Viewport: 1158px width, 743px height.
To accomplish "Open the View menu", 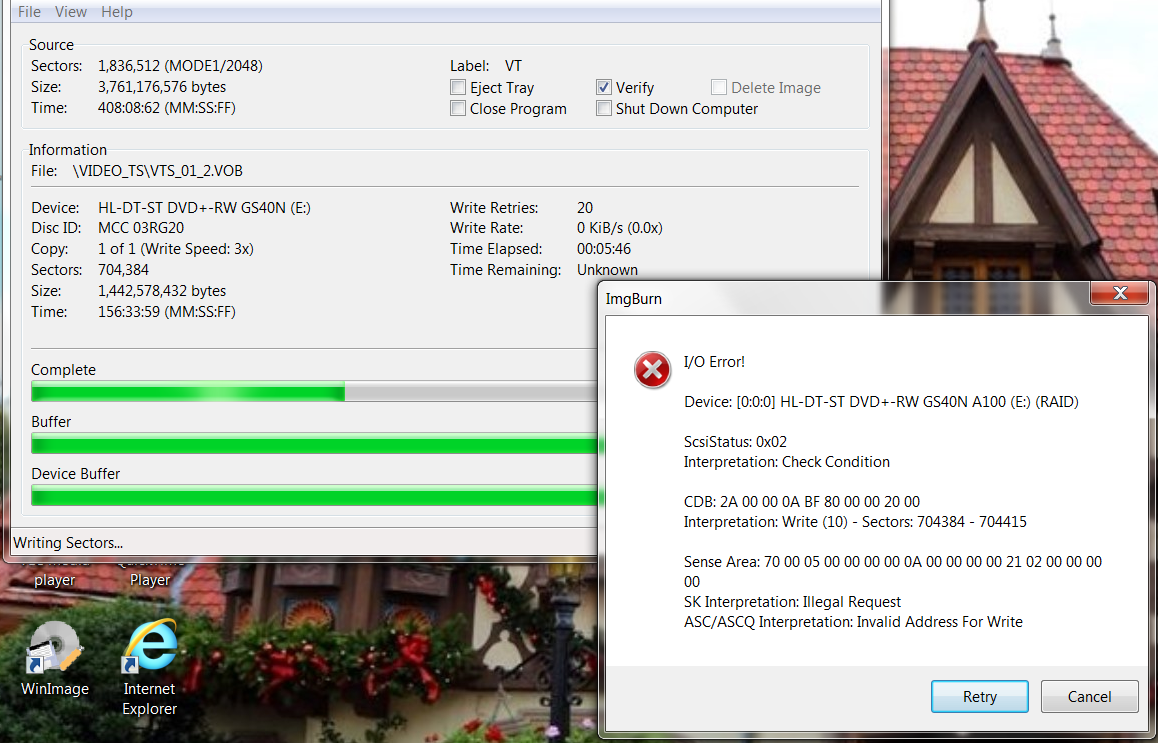I will click(x=71, y=12).
